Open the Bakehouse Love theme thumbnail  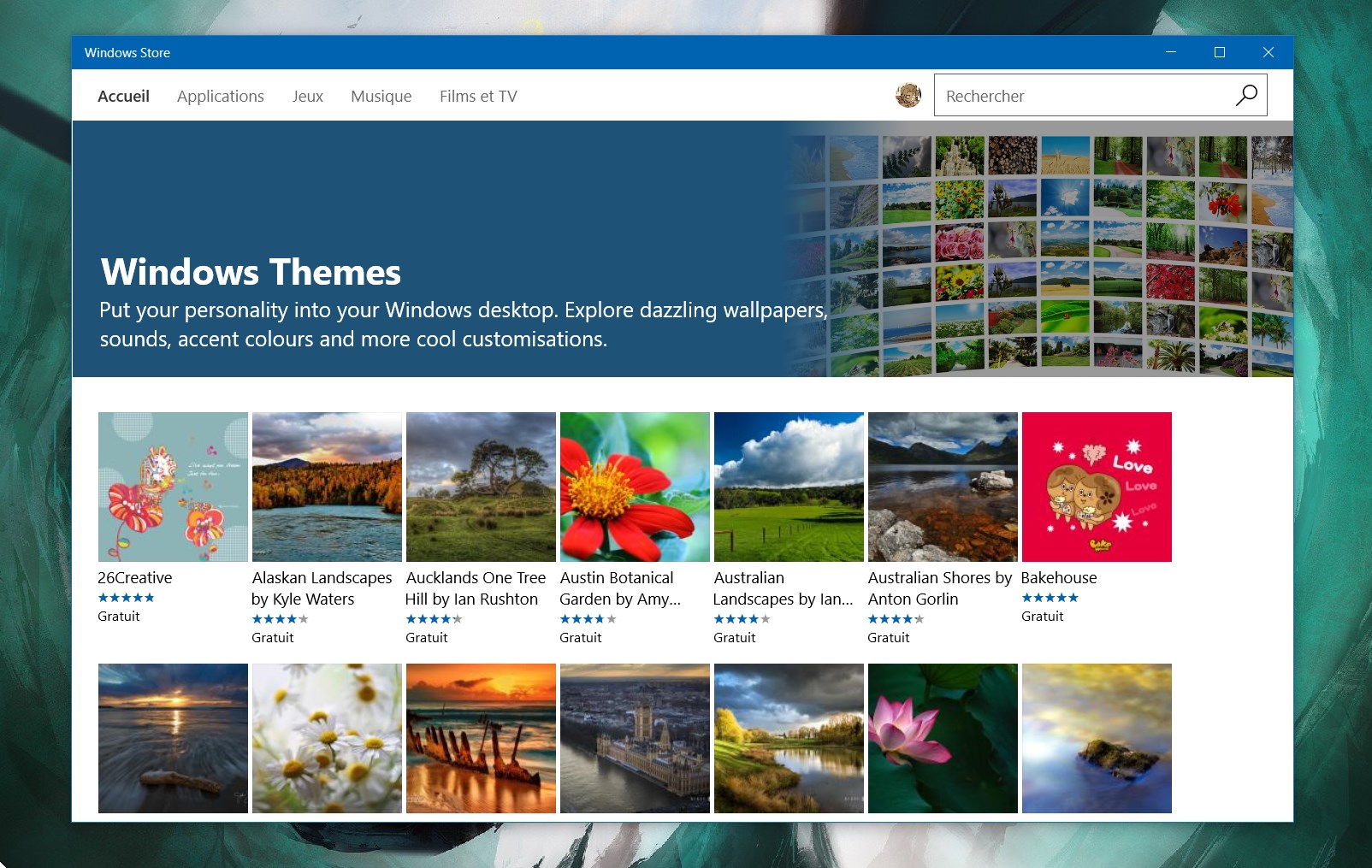coord(1097,487)
